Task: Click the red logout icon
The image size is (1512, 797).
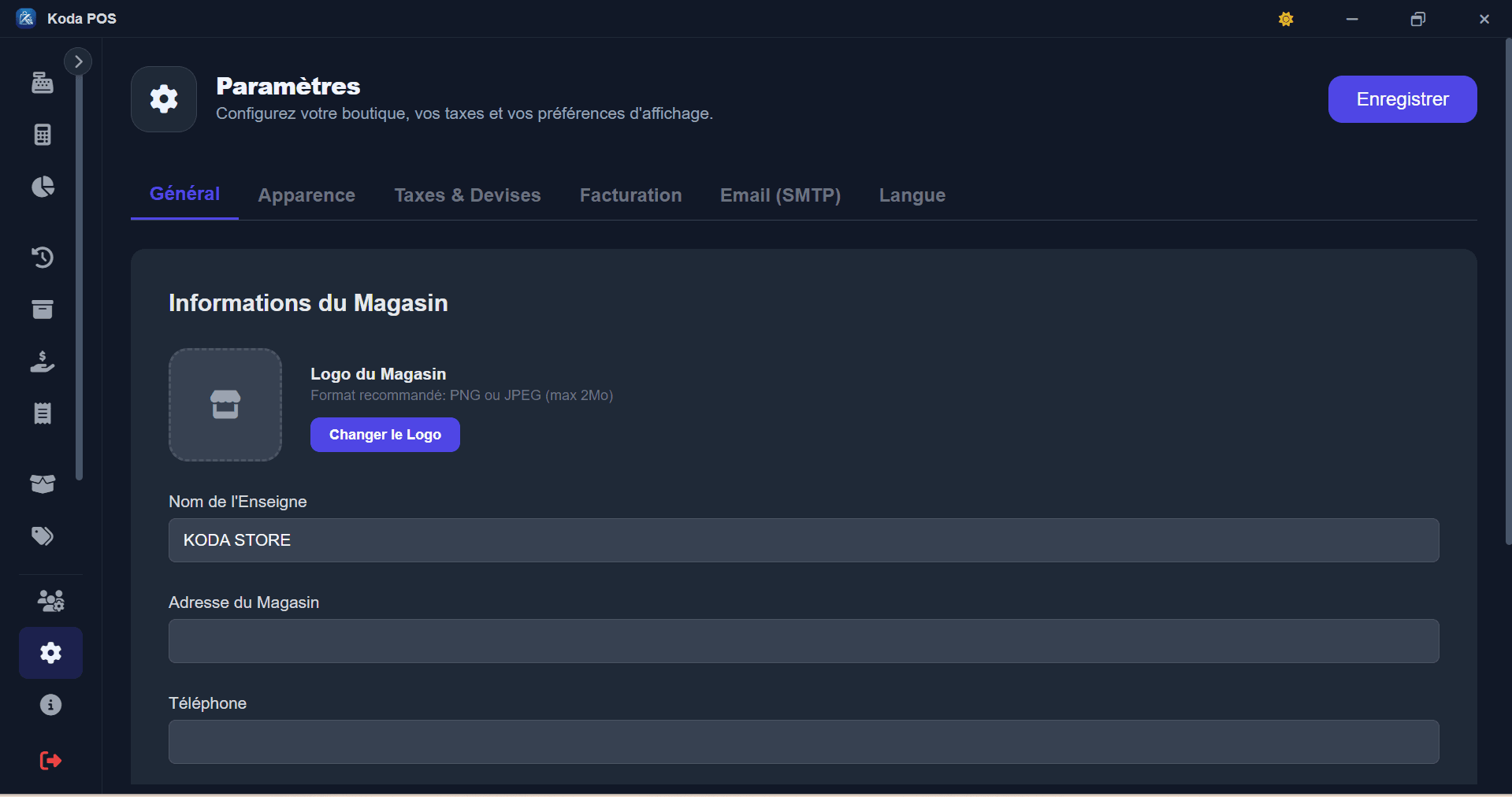Action: pos(50,760)
